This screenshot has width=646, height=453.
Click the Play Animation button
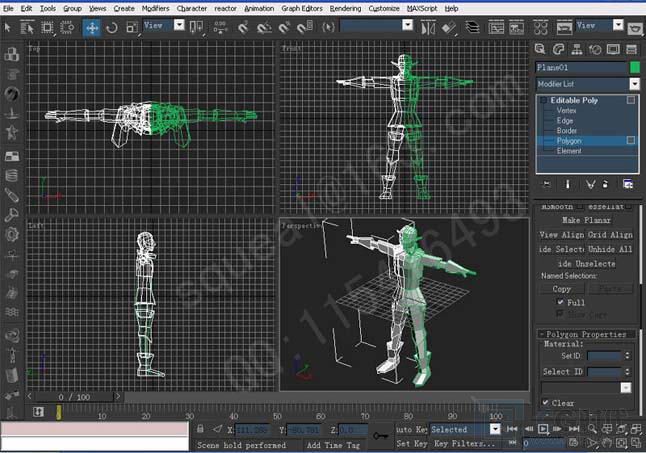click(543, 429)
